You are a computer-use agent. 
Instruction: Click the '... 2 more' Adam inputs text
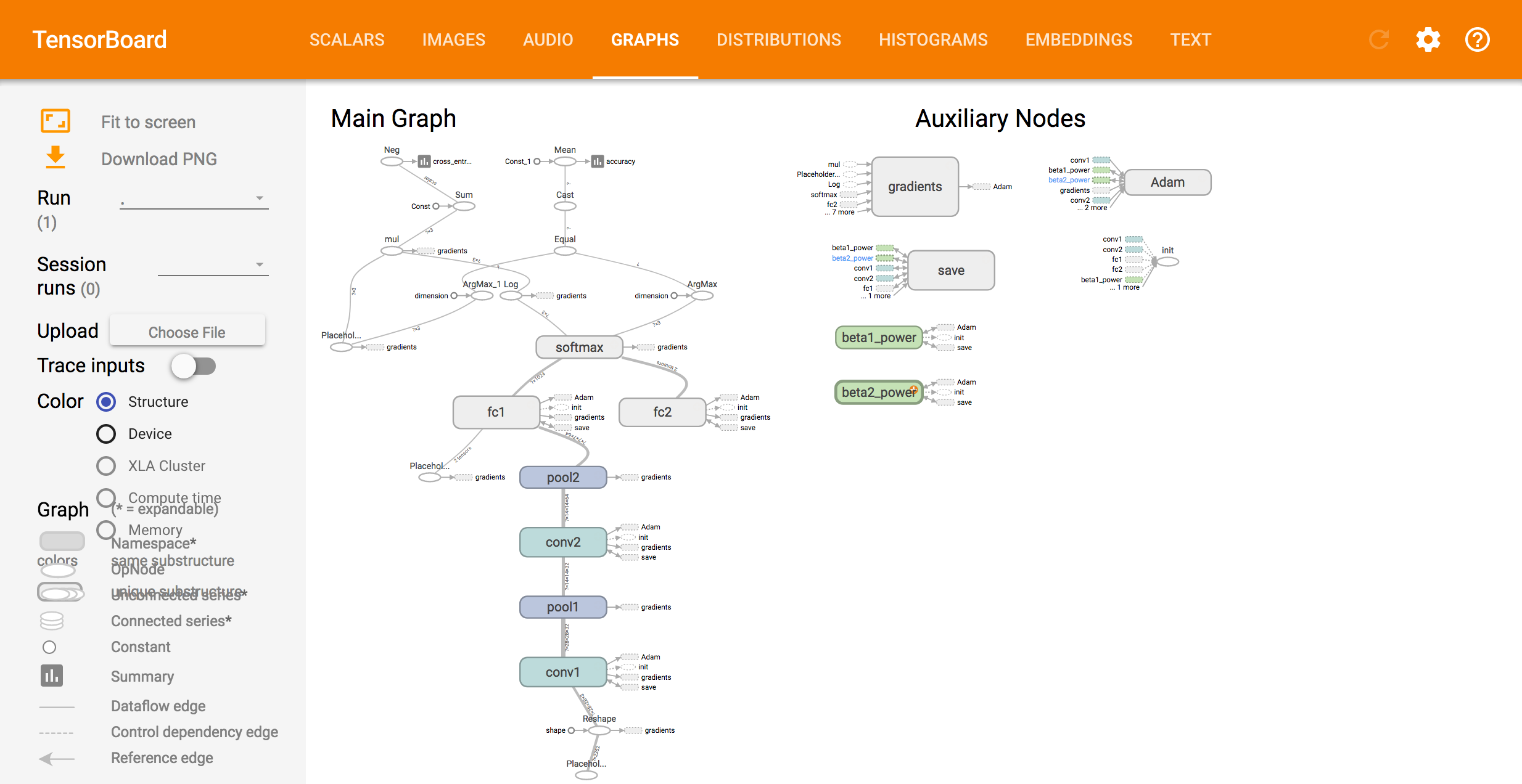(x=1092, y=208)
